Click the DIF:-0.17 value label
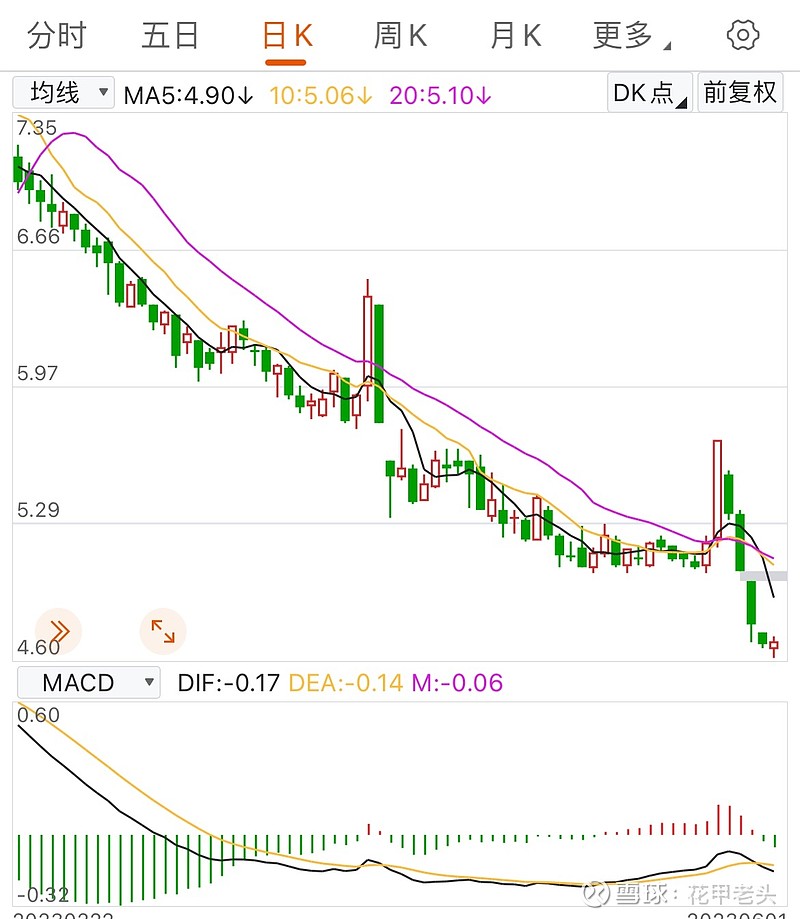Viewport: 800px width, 919px height. point(220,682)
